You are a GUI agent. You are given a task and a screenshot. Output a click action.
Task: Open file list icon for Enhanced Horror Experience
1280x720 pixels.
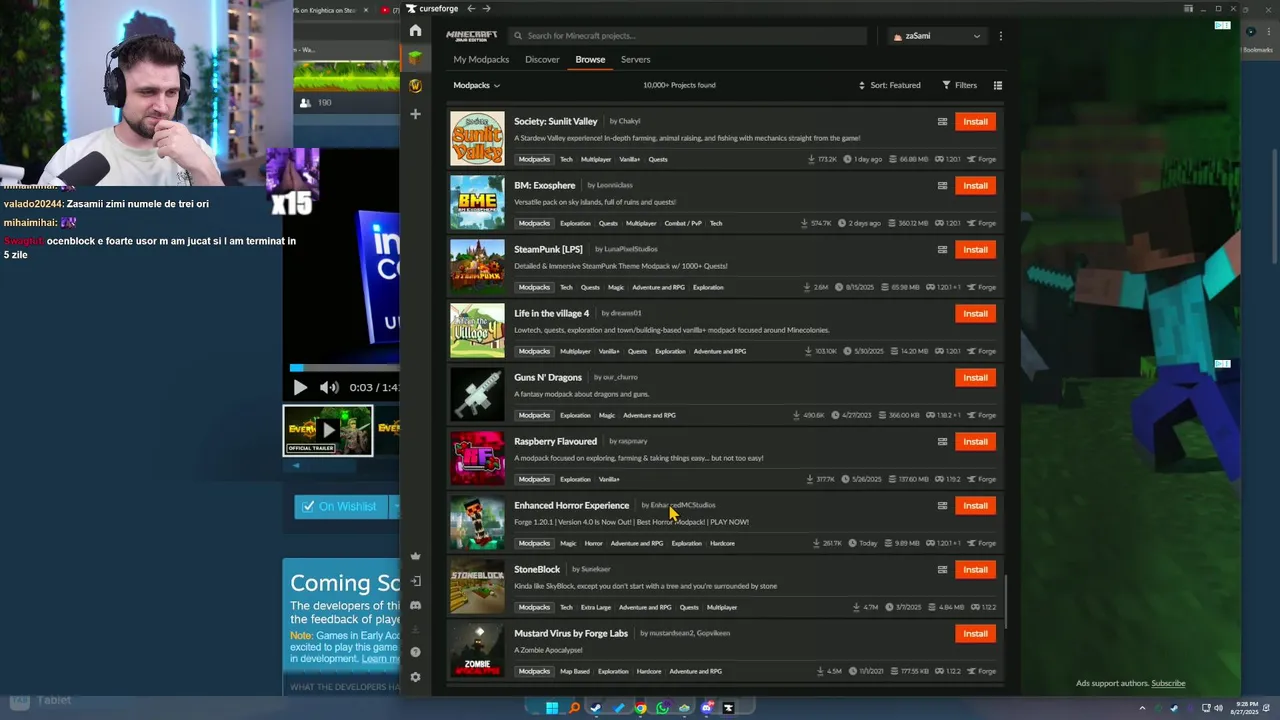click(942, 506)
